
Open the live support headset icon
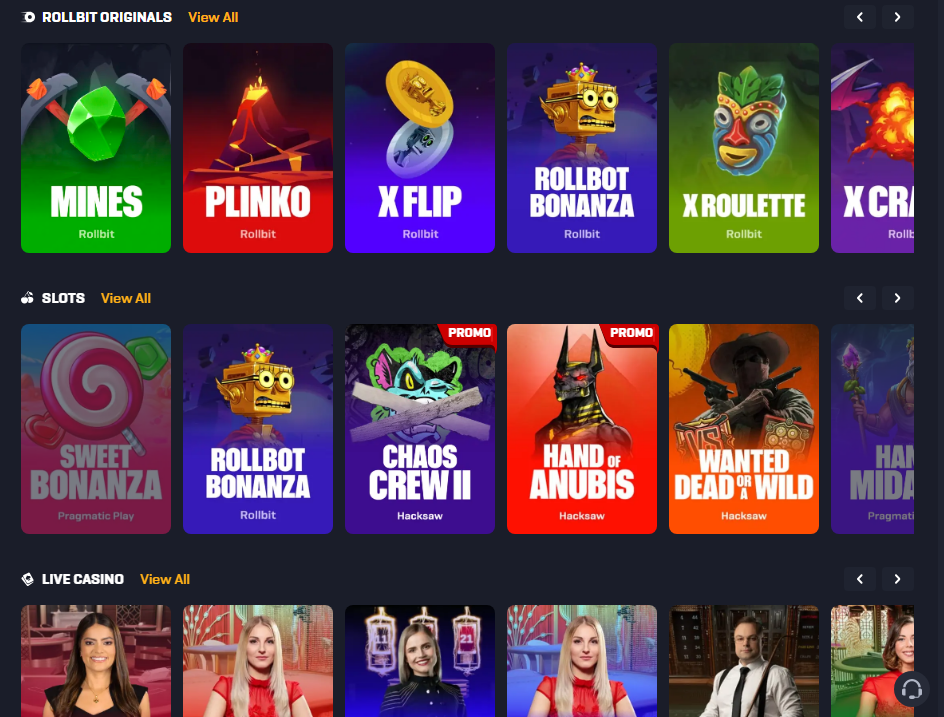click(911, 689)
